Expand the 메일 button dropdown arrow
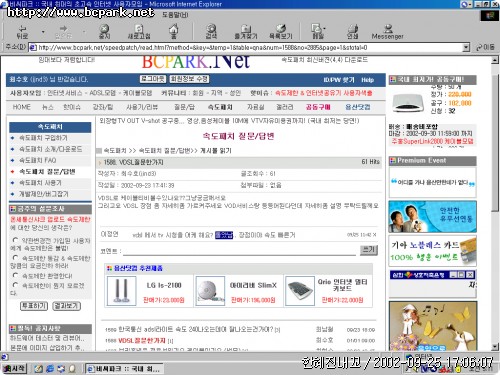The height and width of the screenshot is (375, 500). coord(325,29)
